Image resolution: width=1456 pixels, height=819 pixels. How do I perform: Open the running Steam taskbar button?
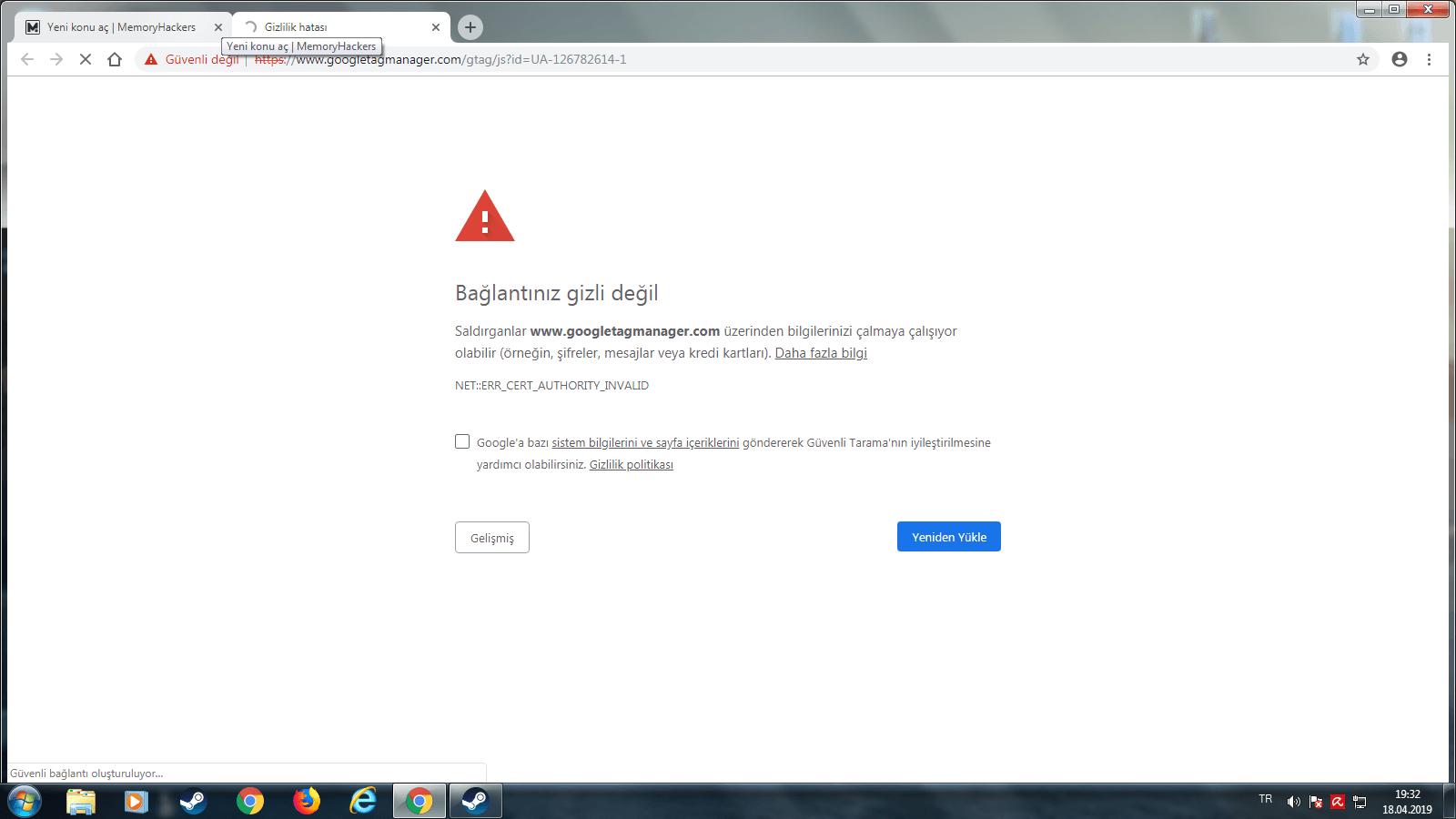pos(475,802)
